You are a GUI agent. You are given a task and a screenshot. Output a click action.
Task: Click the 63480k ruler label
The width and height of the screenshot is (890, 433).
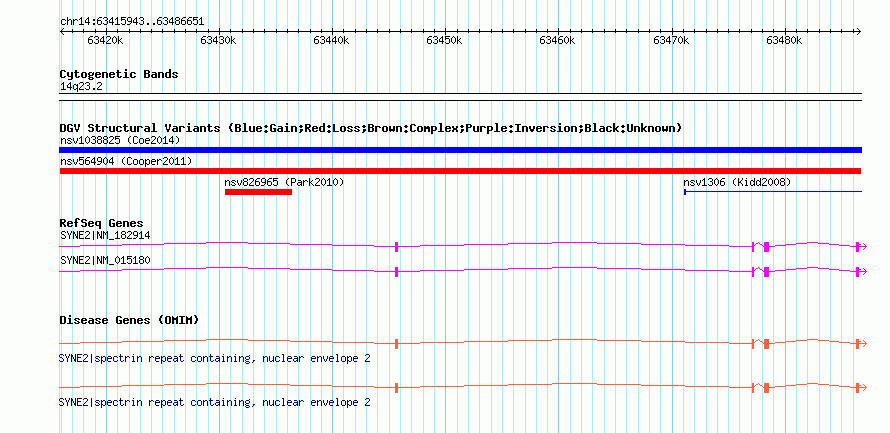(x=784, y=40)
